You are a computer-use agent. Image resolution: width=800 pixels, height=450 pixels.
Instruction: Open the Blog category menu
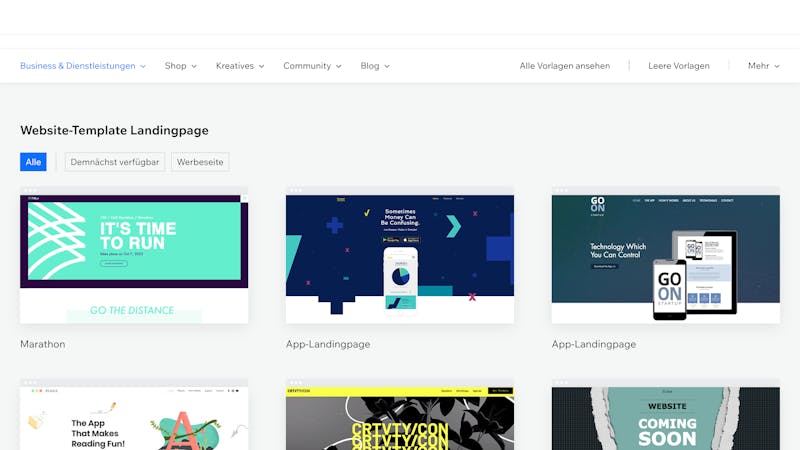pos(370,66)
